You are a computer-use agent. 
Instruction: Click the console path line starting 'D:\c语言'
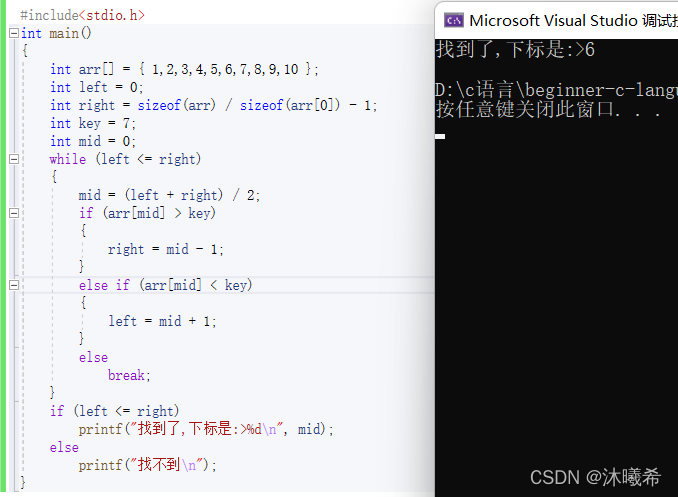556,90
